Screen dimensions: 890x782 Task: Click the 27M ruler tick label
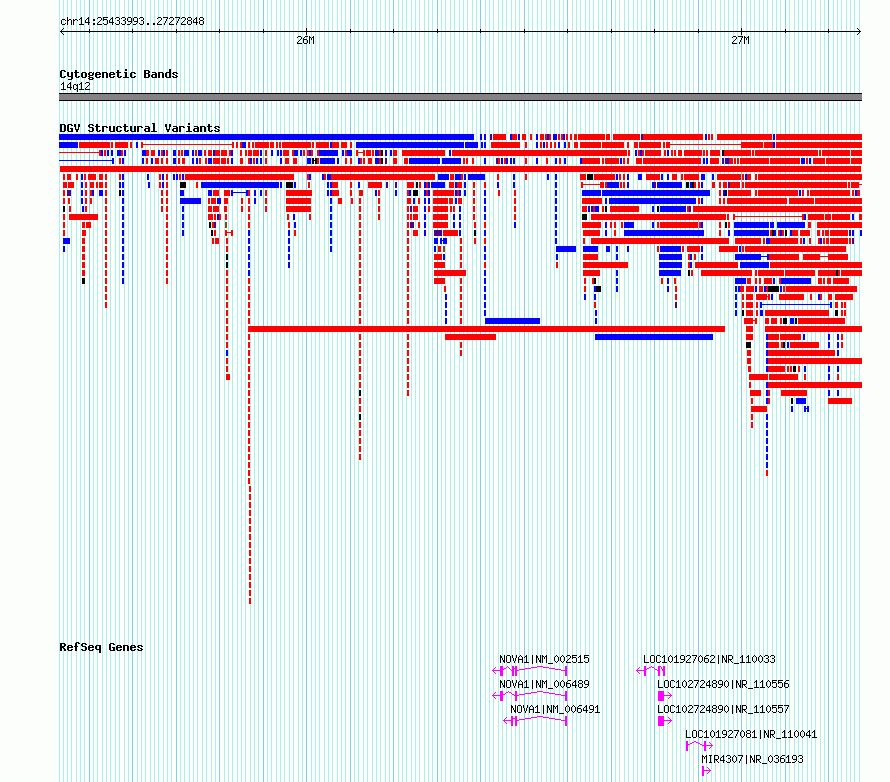coord(740,40)
